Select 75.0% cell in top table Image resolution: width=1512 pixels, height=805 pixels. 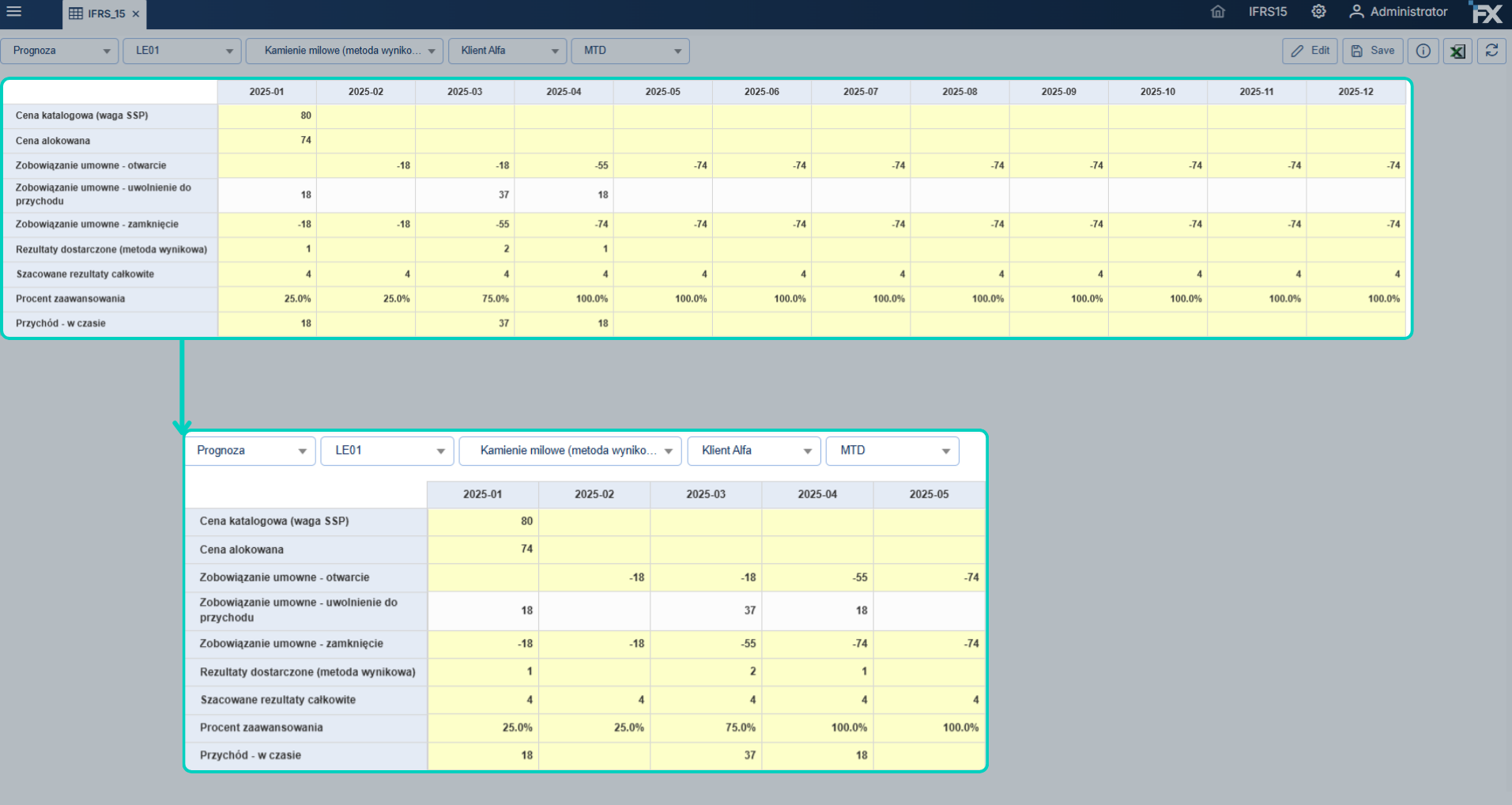coord(465,299)
